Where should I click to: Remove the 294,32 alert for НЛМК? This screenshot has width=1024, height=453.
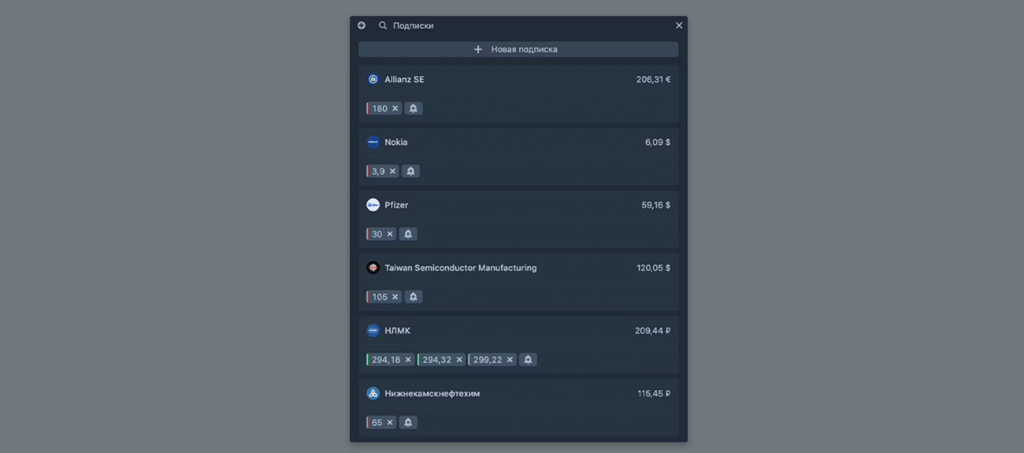[459, 360]
